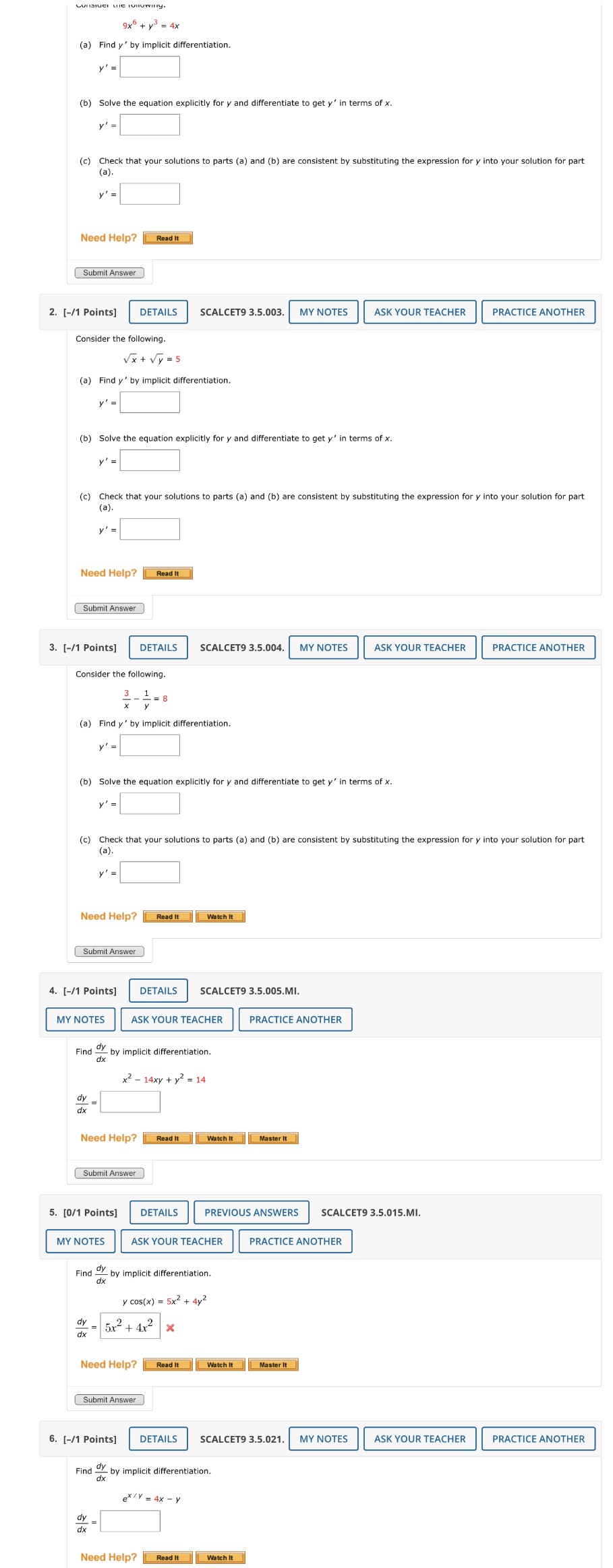Click Master It for problem 5
Image resolution: width=613 pixels, height=1568 pixels.
click(274, 1364)
